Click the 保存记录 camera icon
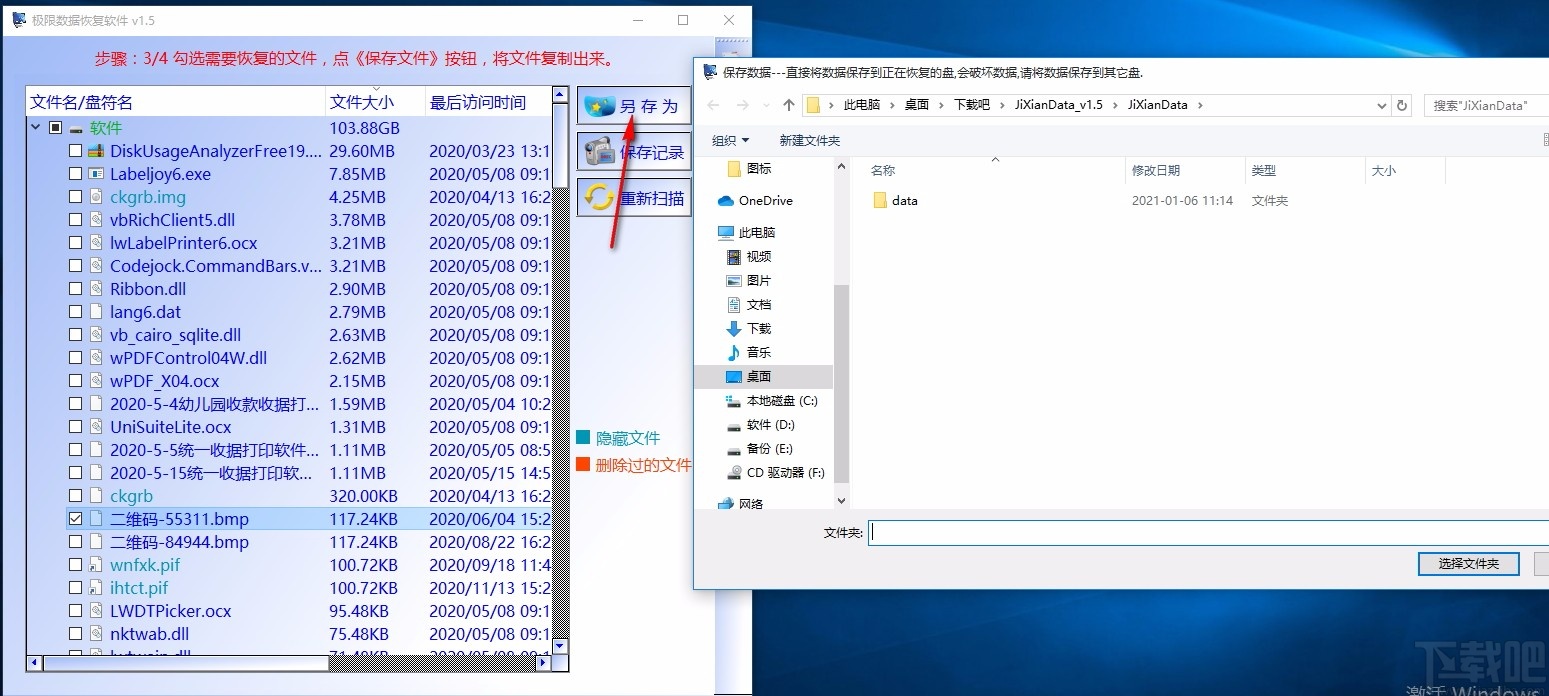 pyautogui.click(x=601, y=152)
